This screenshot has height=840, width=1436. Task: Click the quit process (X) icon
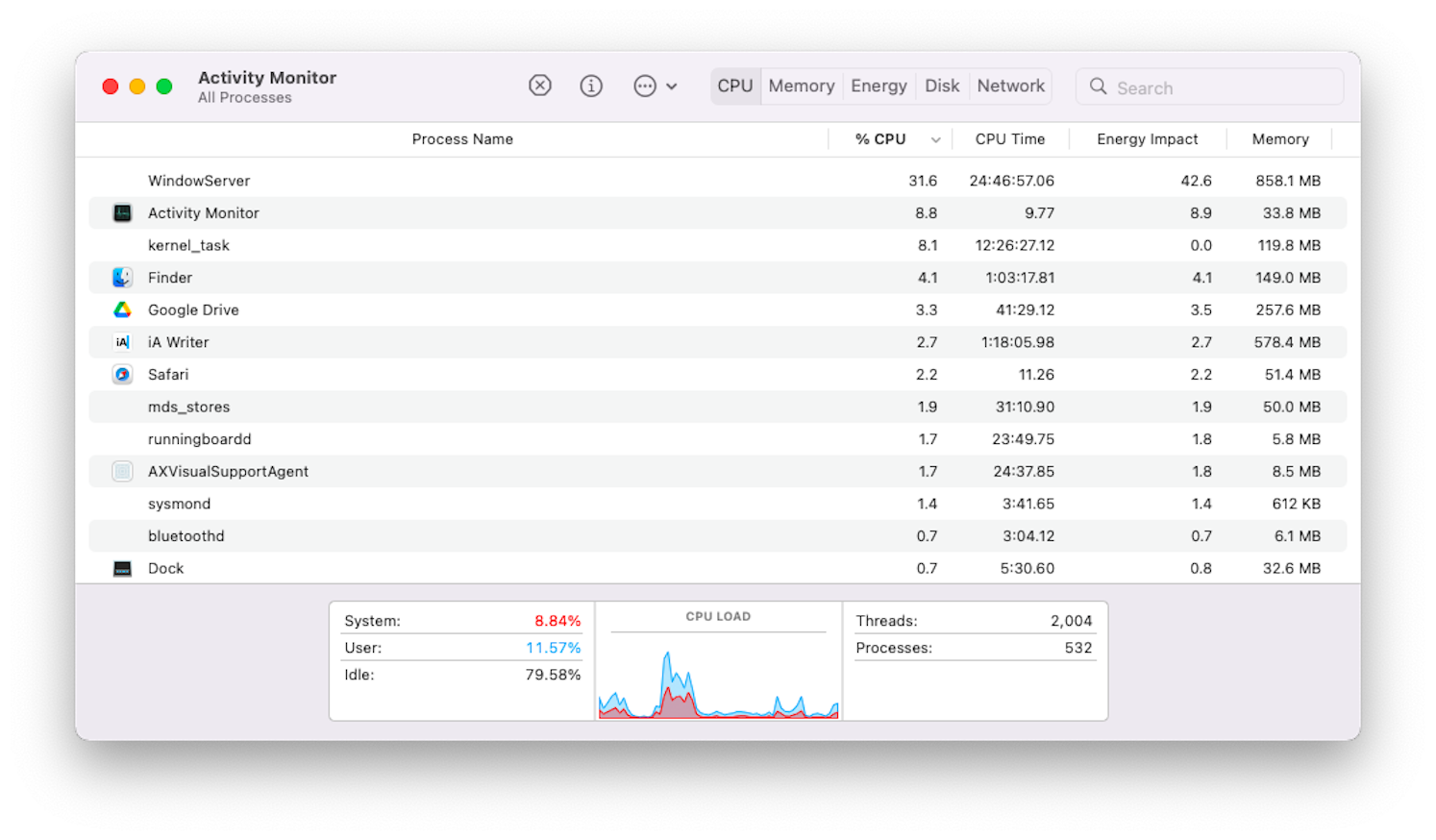539,86
